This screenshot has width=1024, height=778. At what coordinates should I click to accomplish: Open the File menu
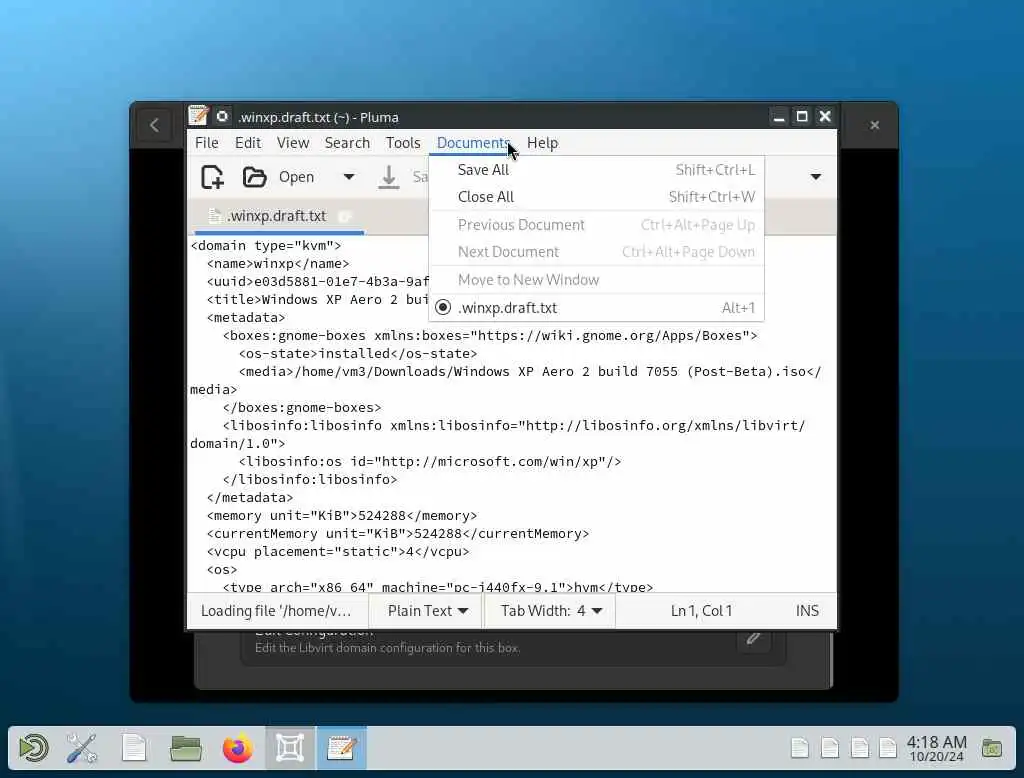[x=207, y=143]
